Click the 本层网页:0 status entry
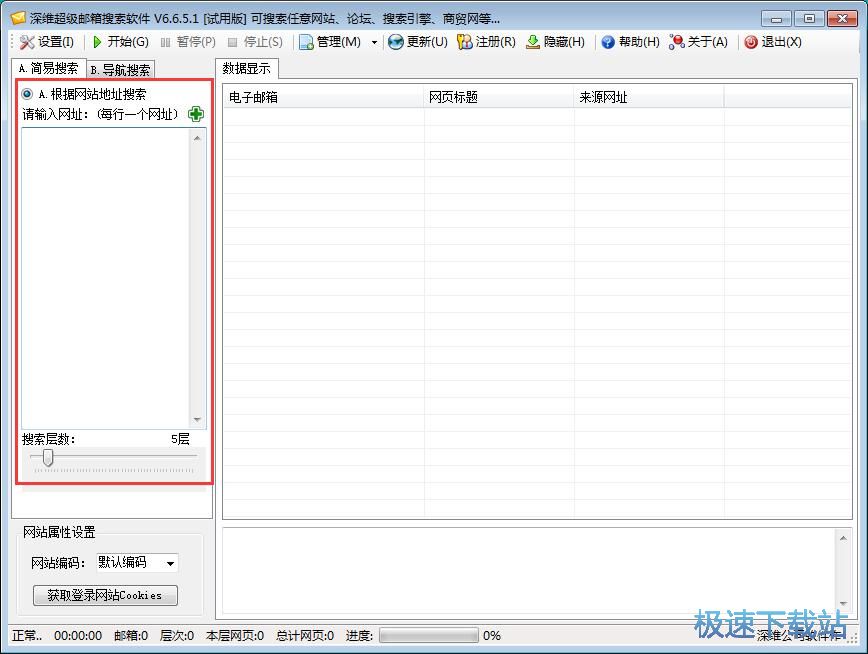The height and width of the screenshot is (654, 868). pyautogui.click(x=235, y=635)
